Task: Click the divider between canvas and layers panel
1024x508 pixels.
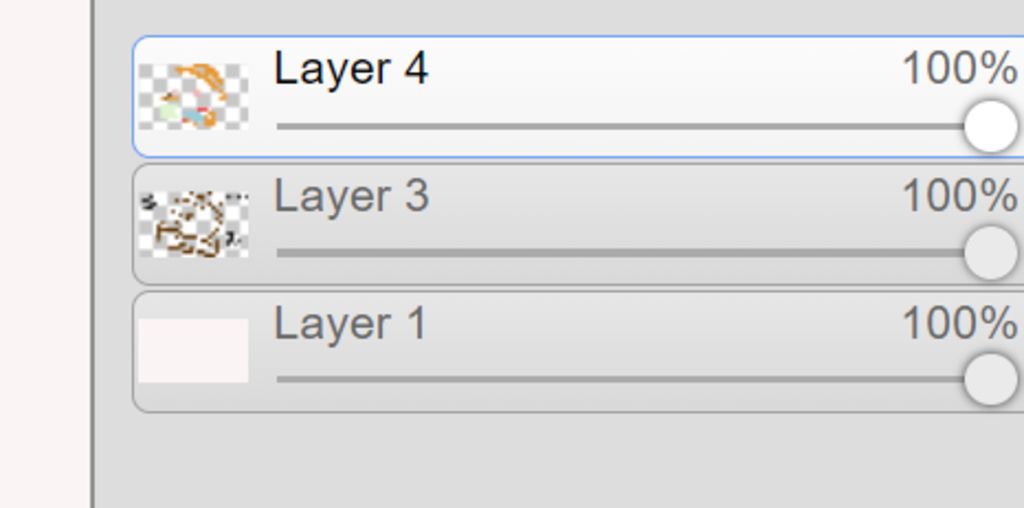Action: click(x=93, y=254)
